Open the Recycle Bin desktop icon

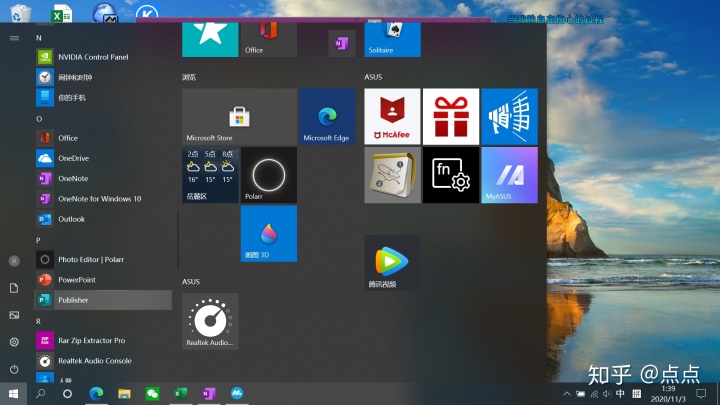click(x=19, y=12)
